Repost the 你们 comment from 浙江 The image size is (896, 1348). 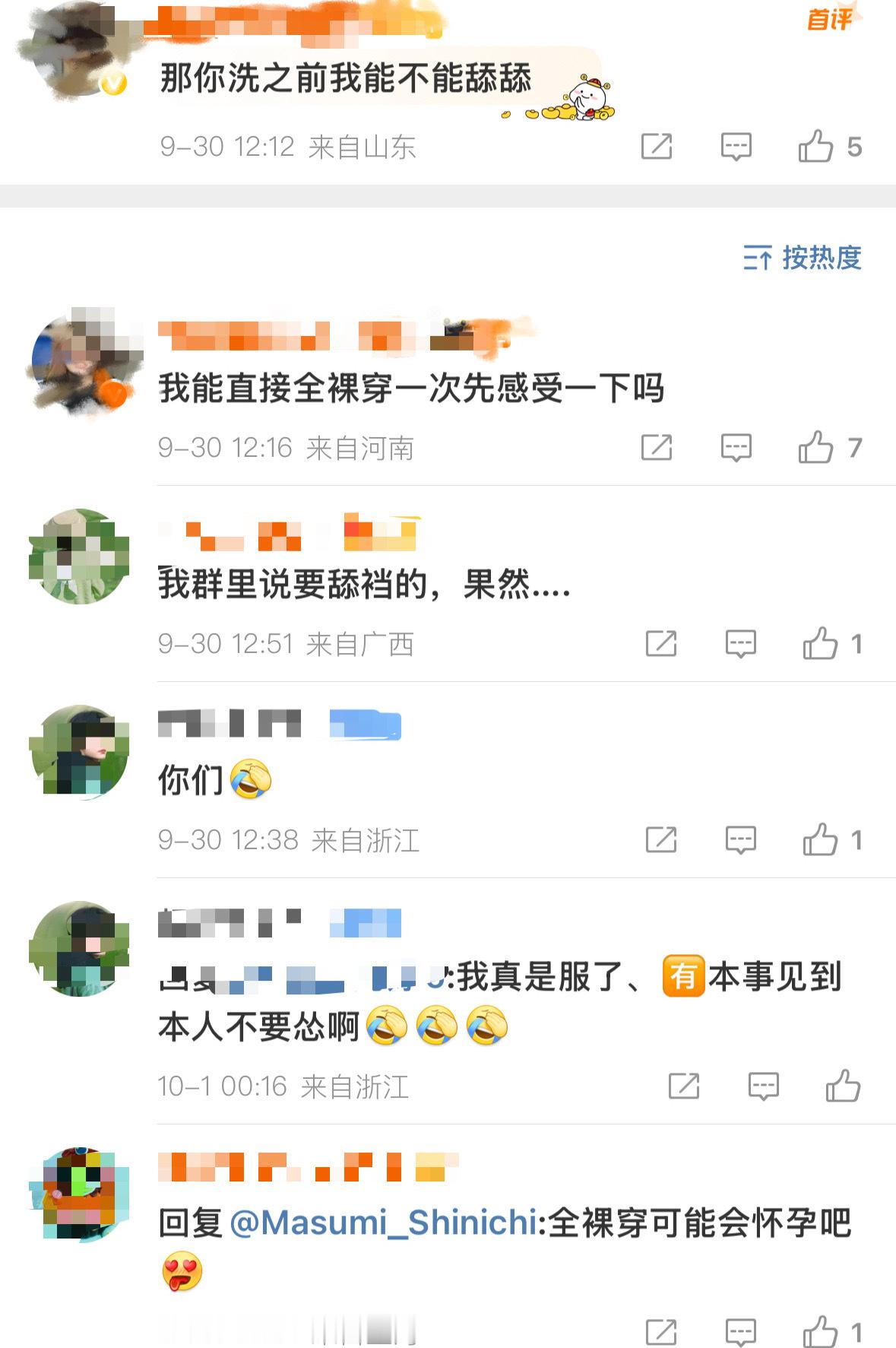660,840
